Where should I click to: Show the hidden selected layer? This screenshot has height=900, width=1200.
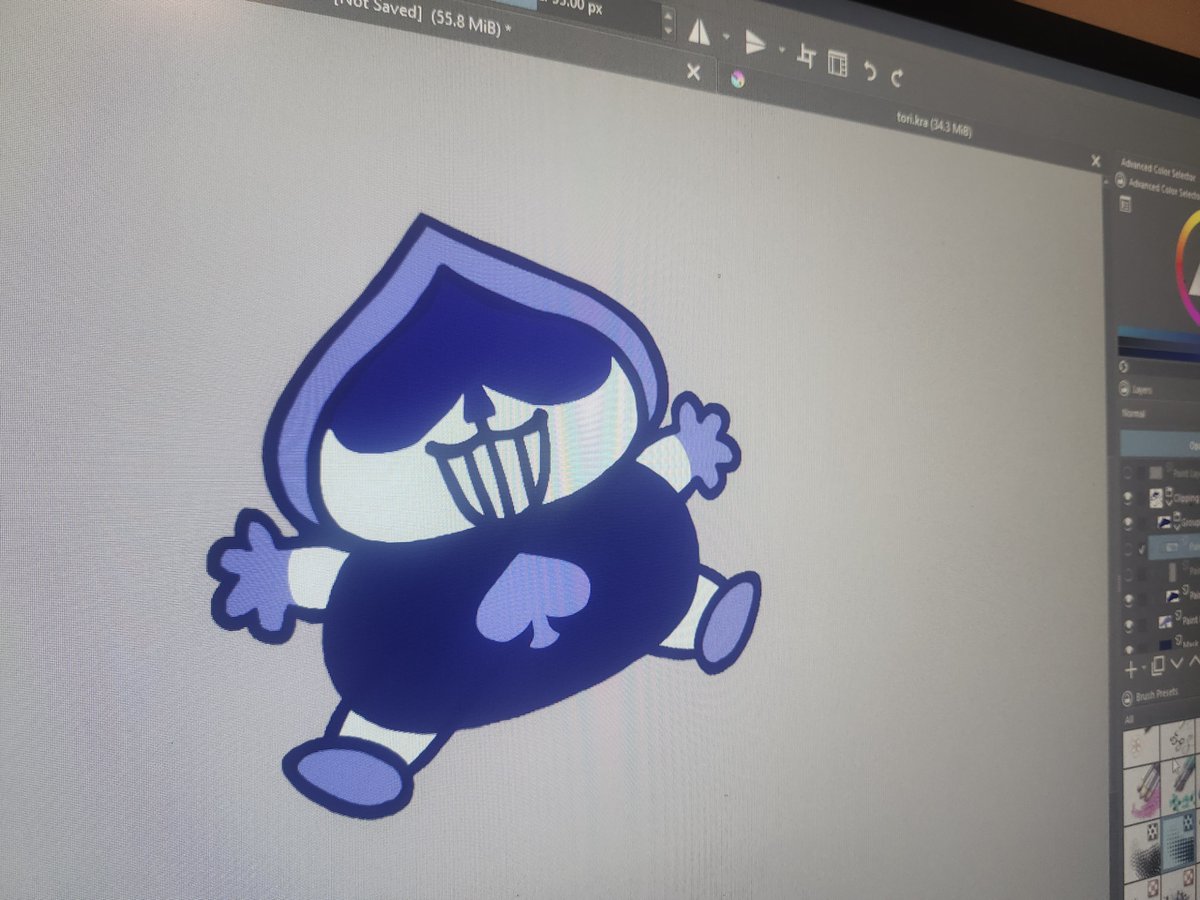[x=1127, y=548]
